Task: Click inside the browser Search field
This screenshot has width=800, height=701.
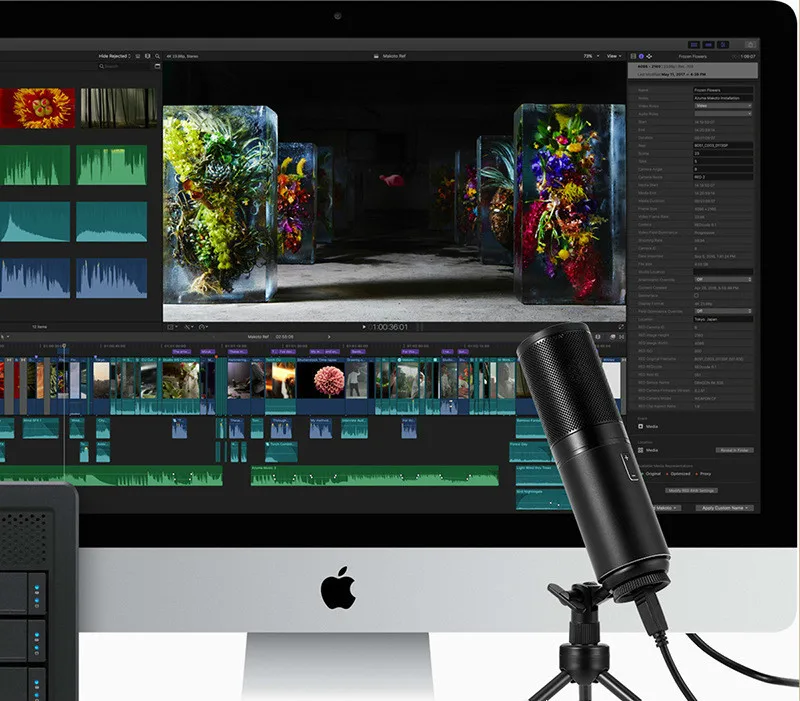Action: pyautogui.click(x=125, y=66)
